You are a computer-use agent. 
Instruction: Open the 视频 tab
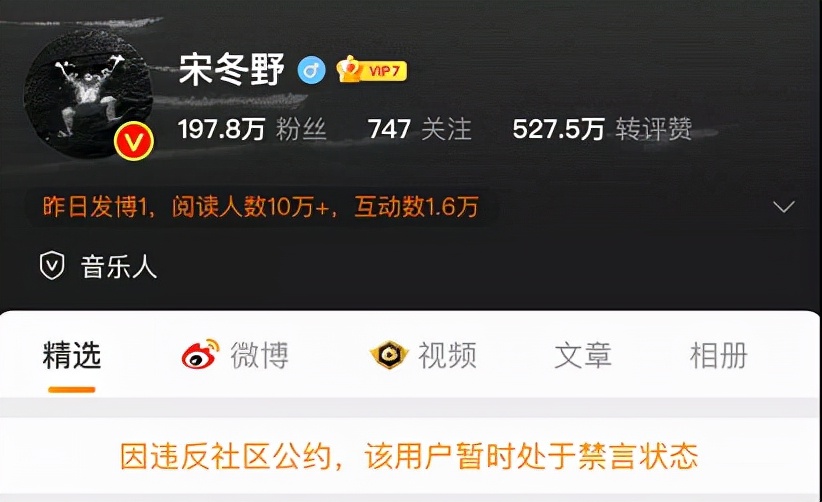[447, 355]
